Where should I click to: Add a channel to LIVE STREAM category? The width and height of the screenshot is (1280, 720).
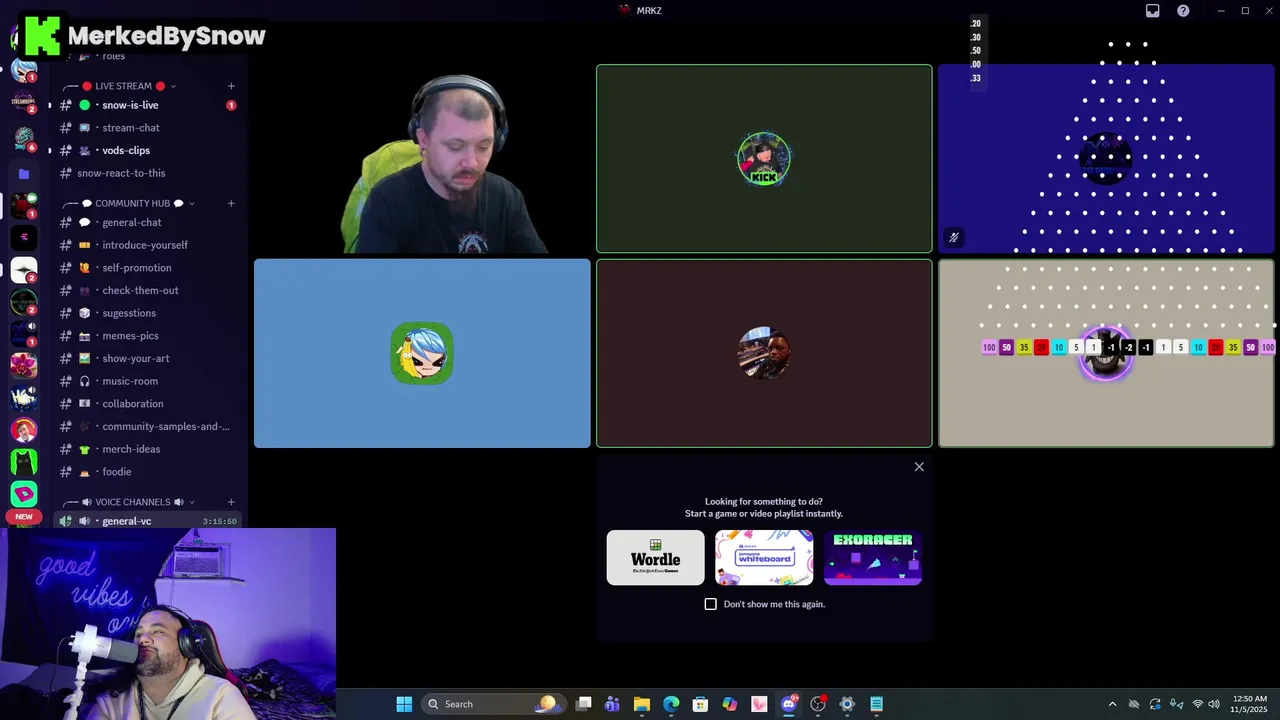point(231,86)
